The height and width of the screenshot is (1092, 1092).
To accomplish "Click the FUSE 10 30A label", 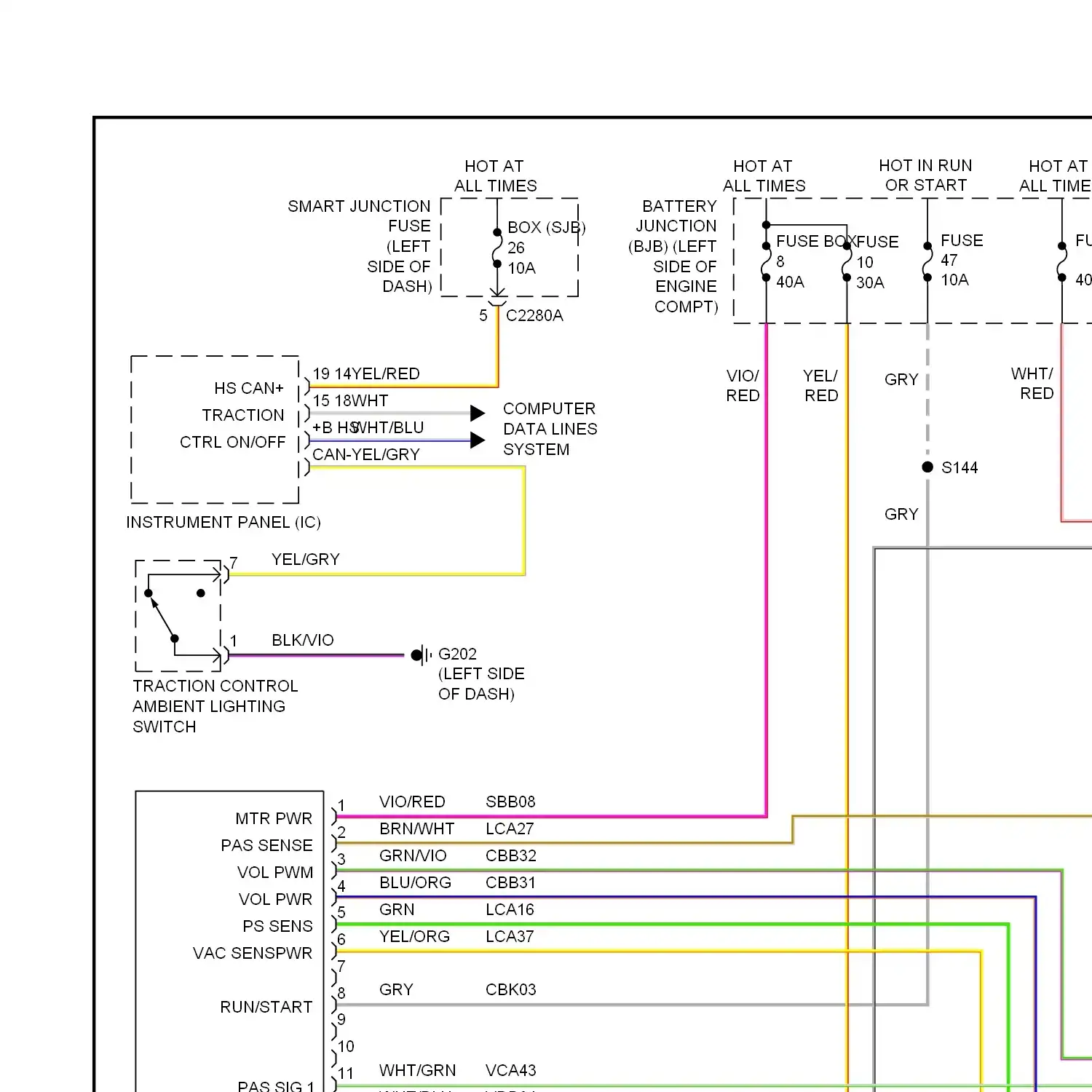I will pyautogui.click(x=877, y=262).
